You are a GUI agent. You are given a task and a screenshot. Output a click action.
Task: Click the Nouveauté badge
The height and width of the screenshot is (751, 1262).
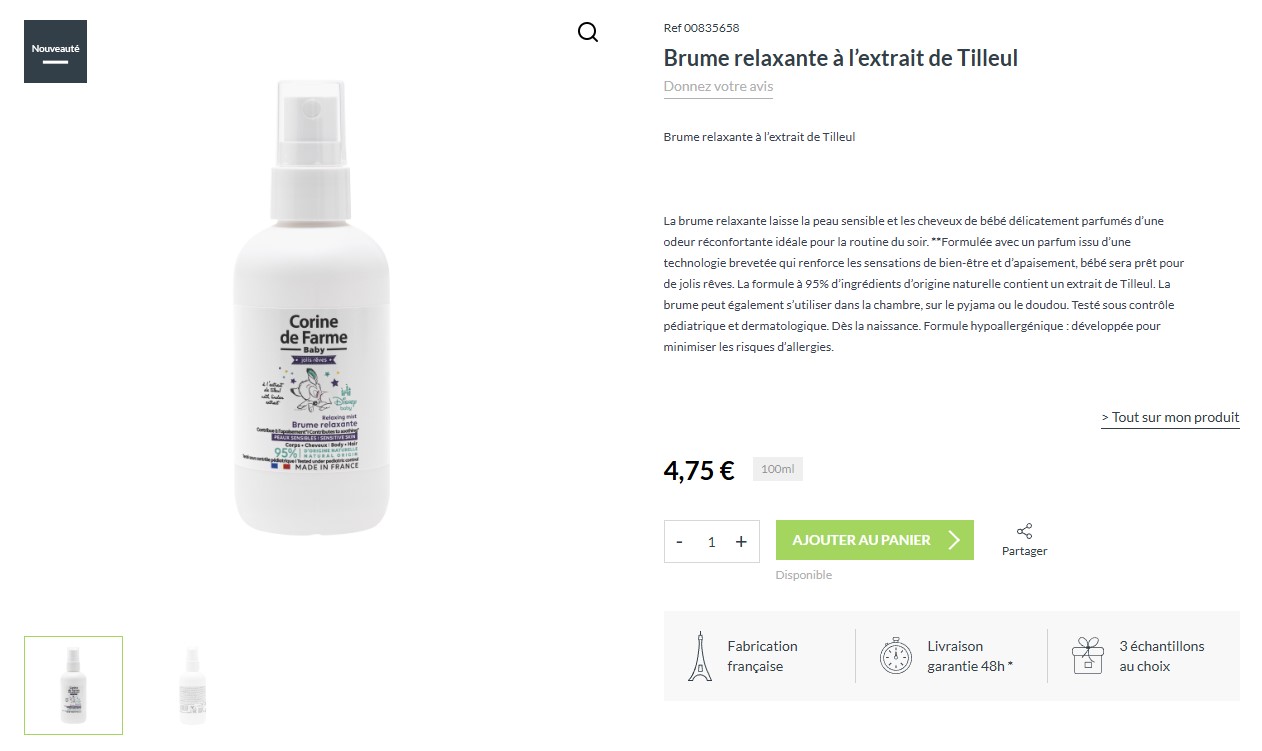(x=55, y=51)
